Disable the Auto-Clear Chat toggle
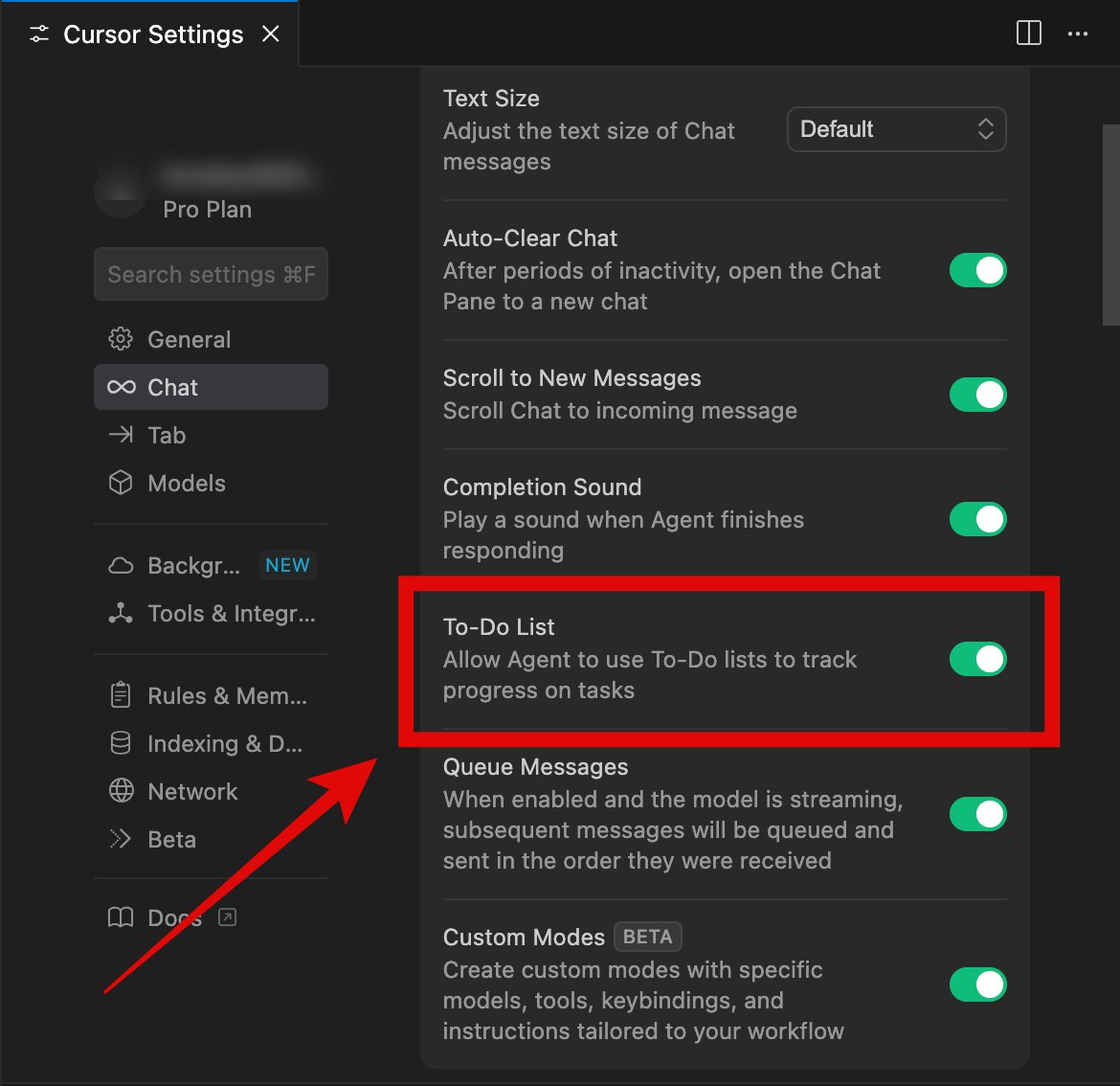Screen dimensions: 1120x1086 pos(978,270)
